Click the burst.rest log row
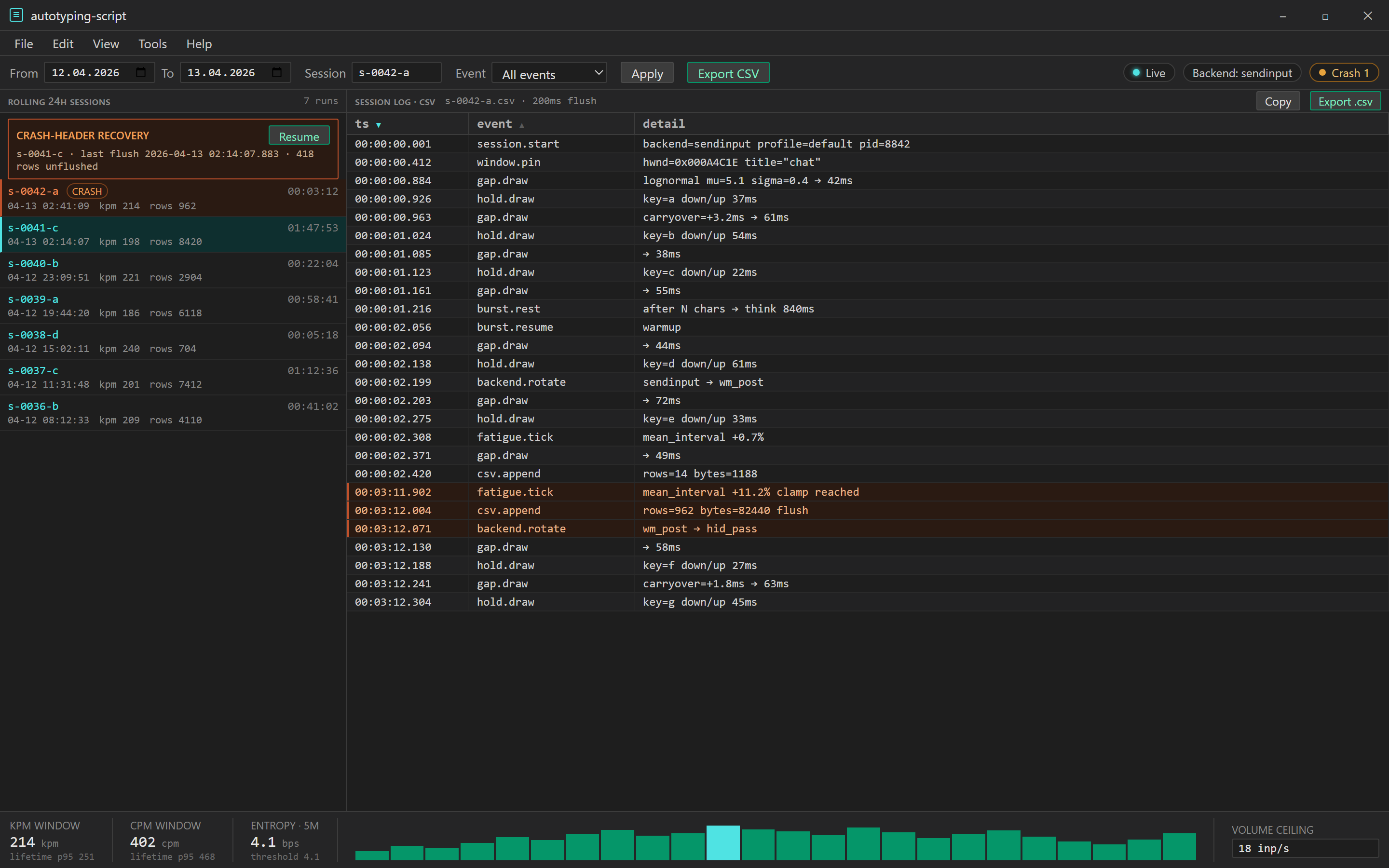 click(x=867, y=308)
